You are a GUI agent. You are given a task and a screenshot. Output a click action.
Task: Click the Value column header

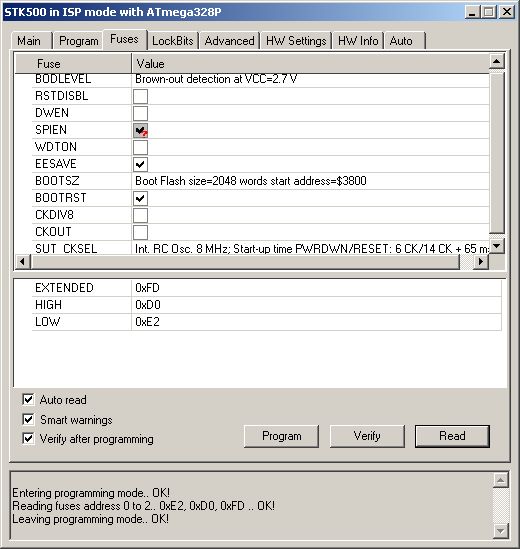[310, 63]
